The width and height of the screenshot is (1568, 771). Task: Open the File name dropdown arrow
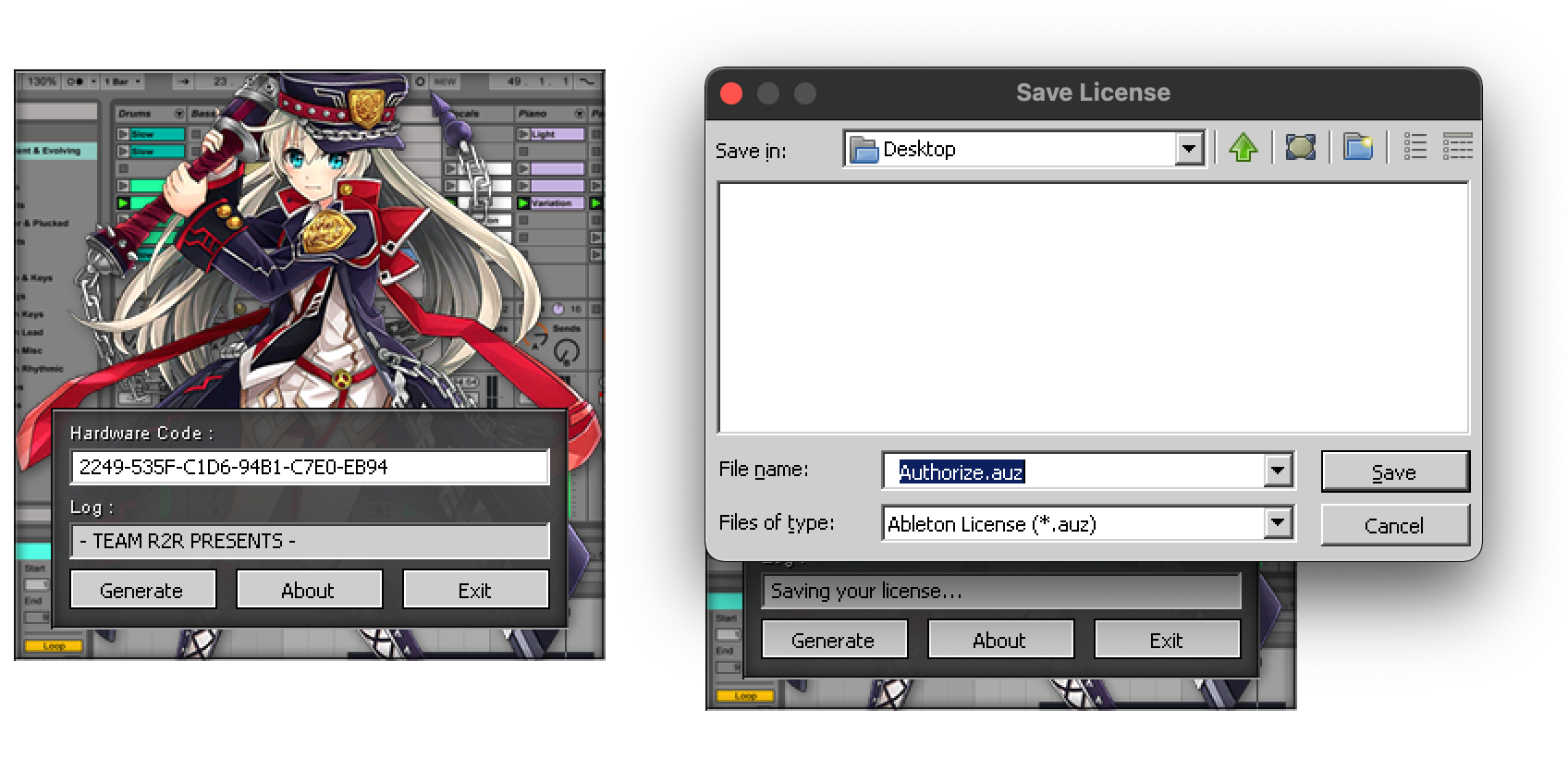tap(1278, 471)
